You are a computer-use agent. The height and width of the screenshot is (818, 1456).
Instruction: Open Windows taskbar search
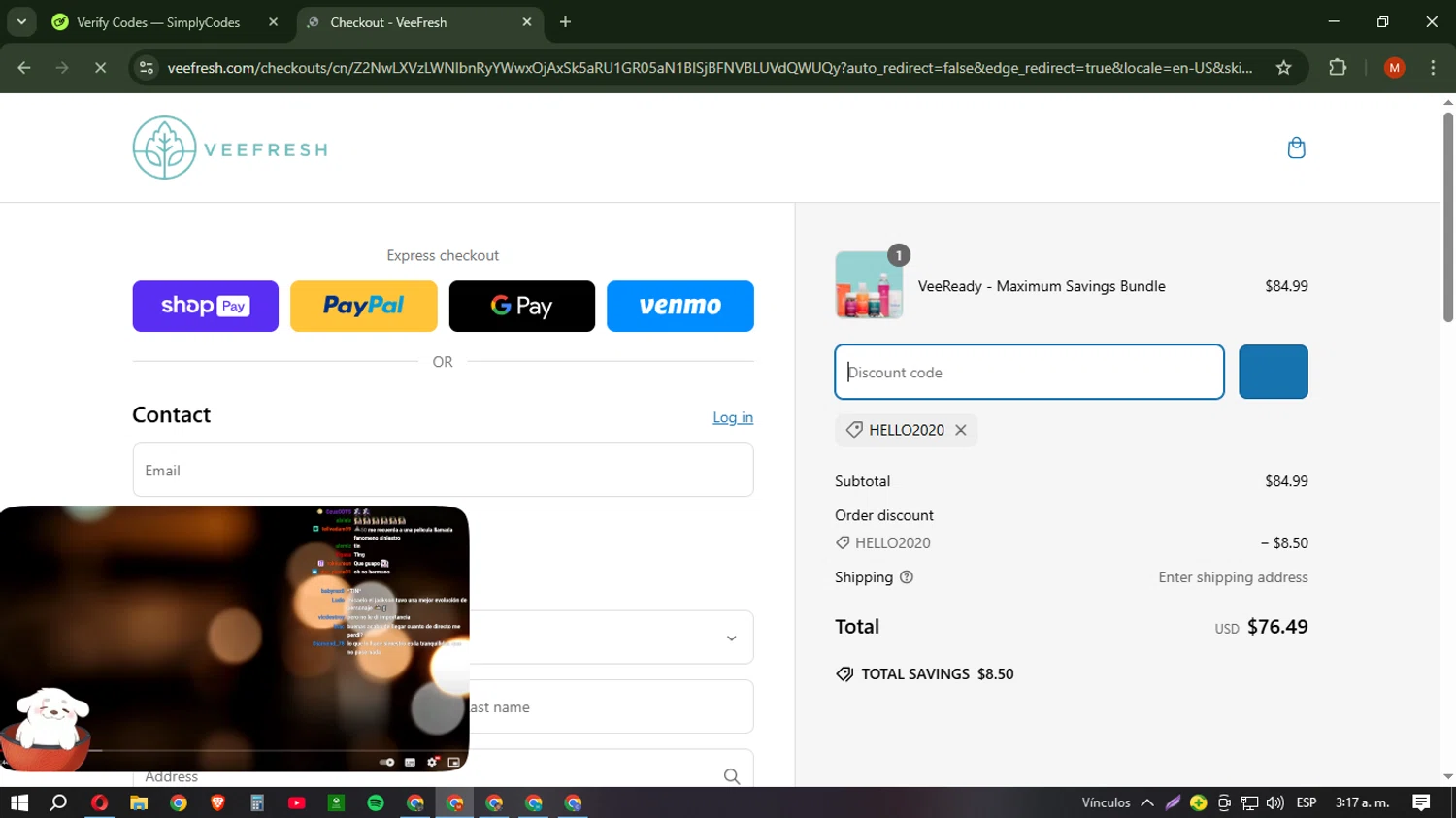pos(58,802)
